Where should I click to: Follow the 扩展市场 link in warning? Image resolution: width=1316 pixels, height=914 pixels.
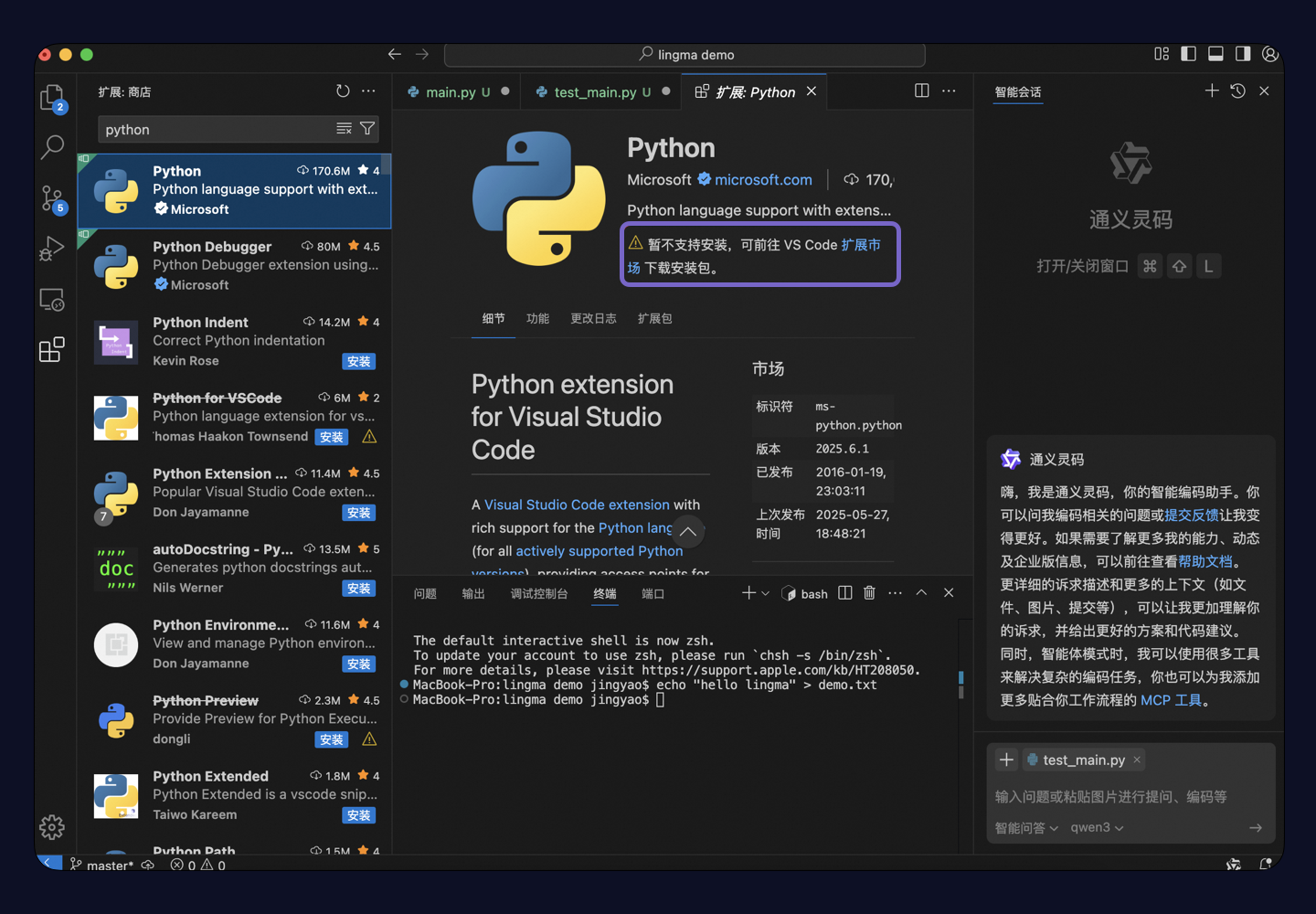tap(861, 245)
